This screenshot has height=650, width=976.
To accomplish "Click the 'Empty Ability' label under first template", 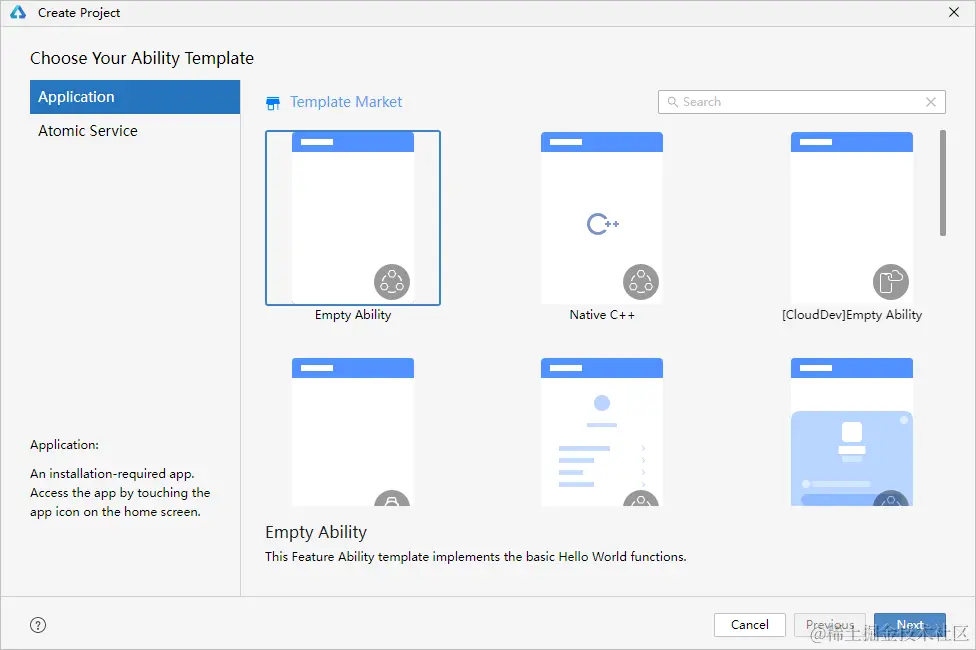I will [353, 315].
